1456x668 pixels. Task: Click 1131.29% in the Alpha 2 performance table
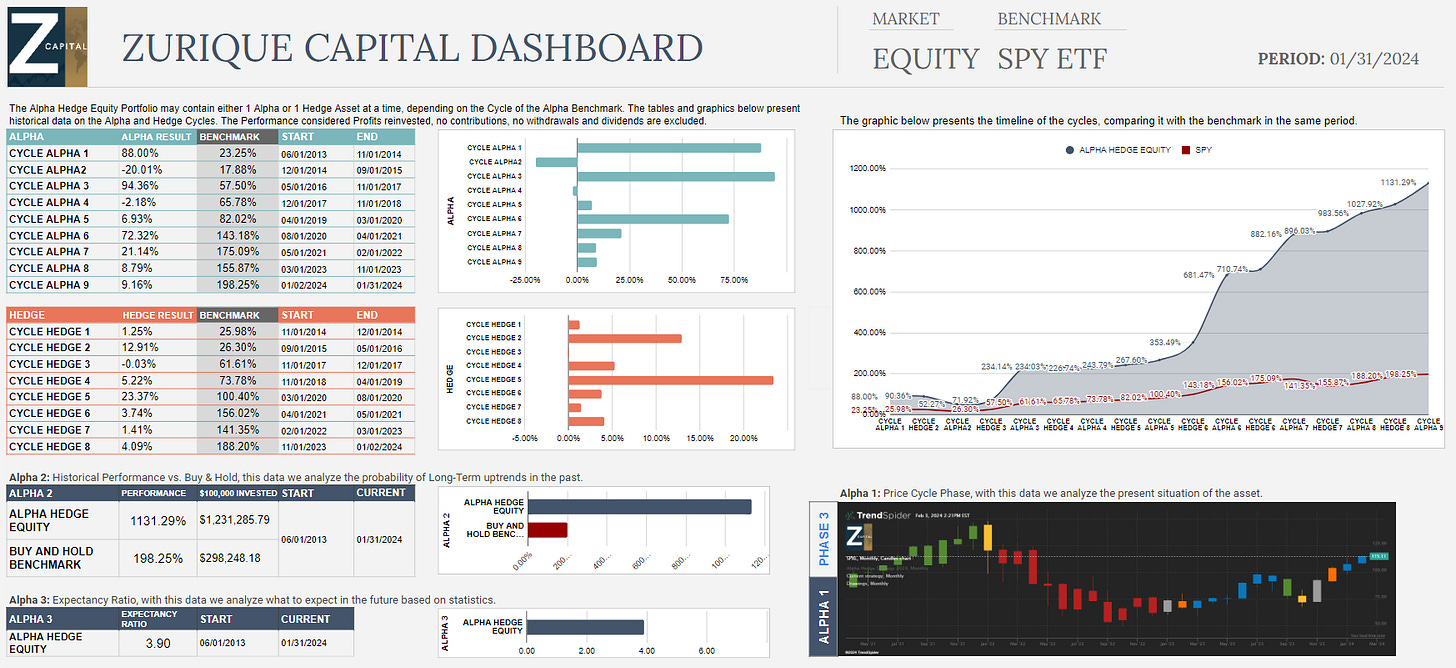157,520
